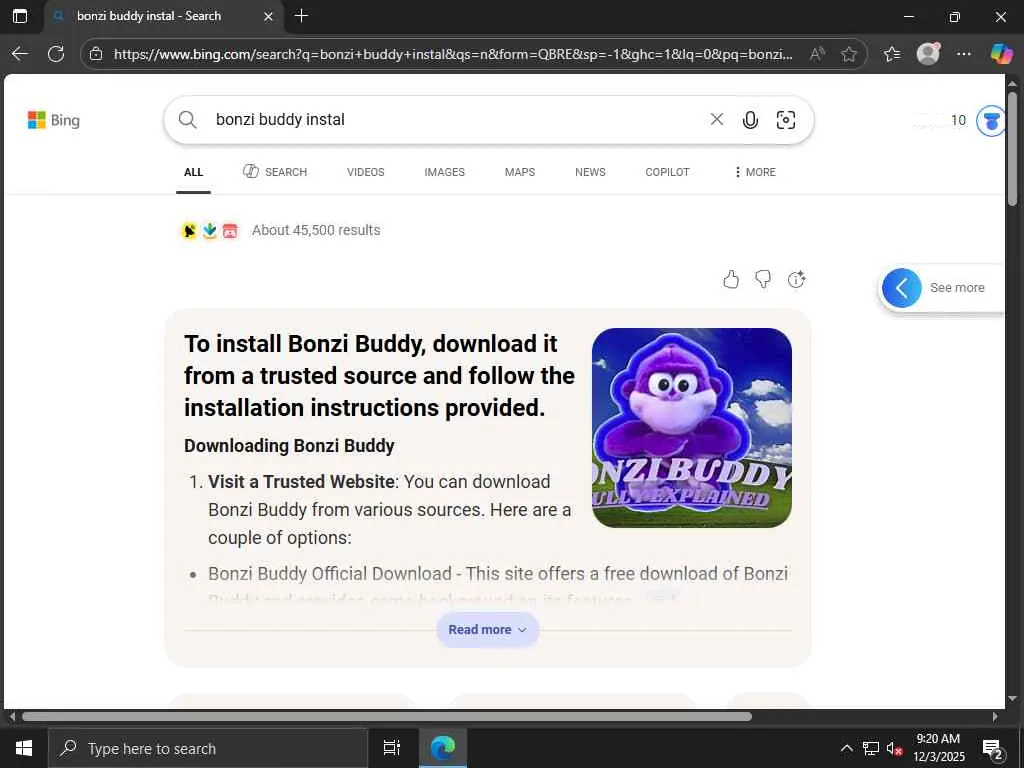Open visual search camera icon

(x=786, y=120)
